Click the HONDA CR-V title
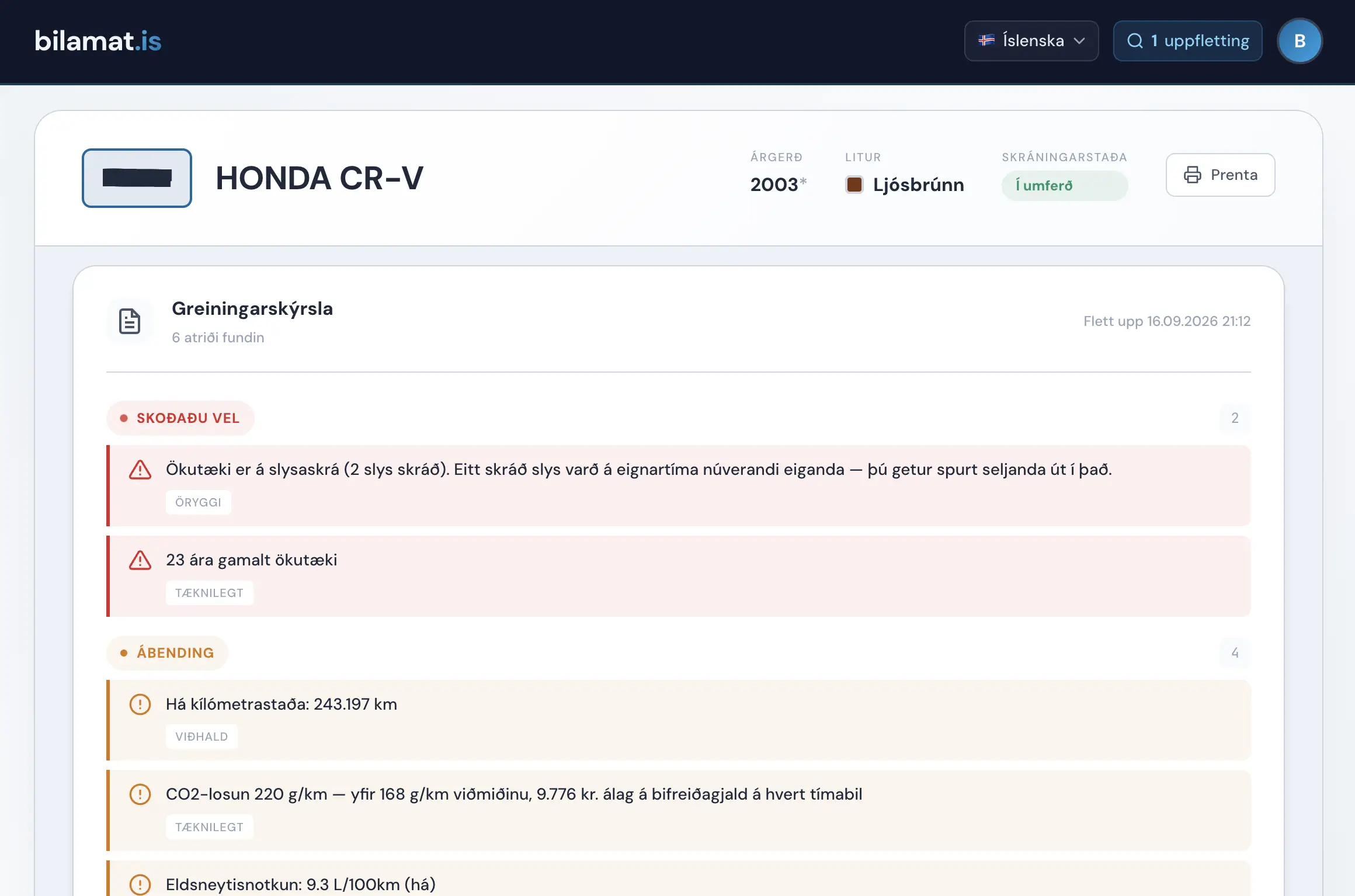The image size is (1355, 896). coord(319,178)
